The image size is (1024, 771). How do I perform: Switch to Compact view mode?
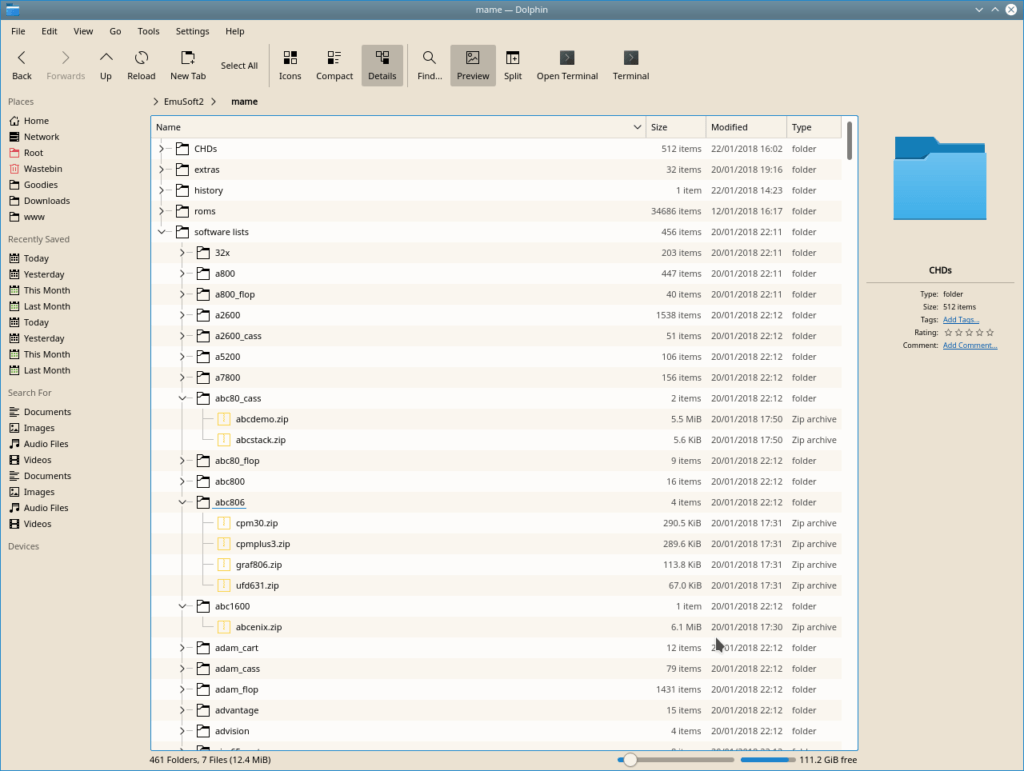[334, 64]
